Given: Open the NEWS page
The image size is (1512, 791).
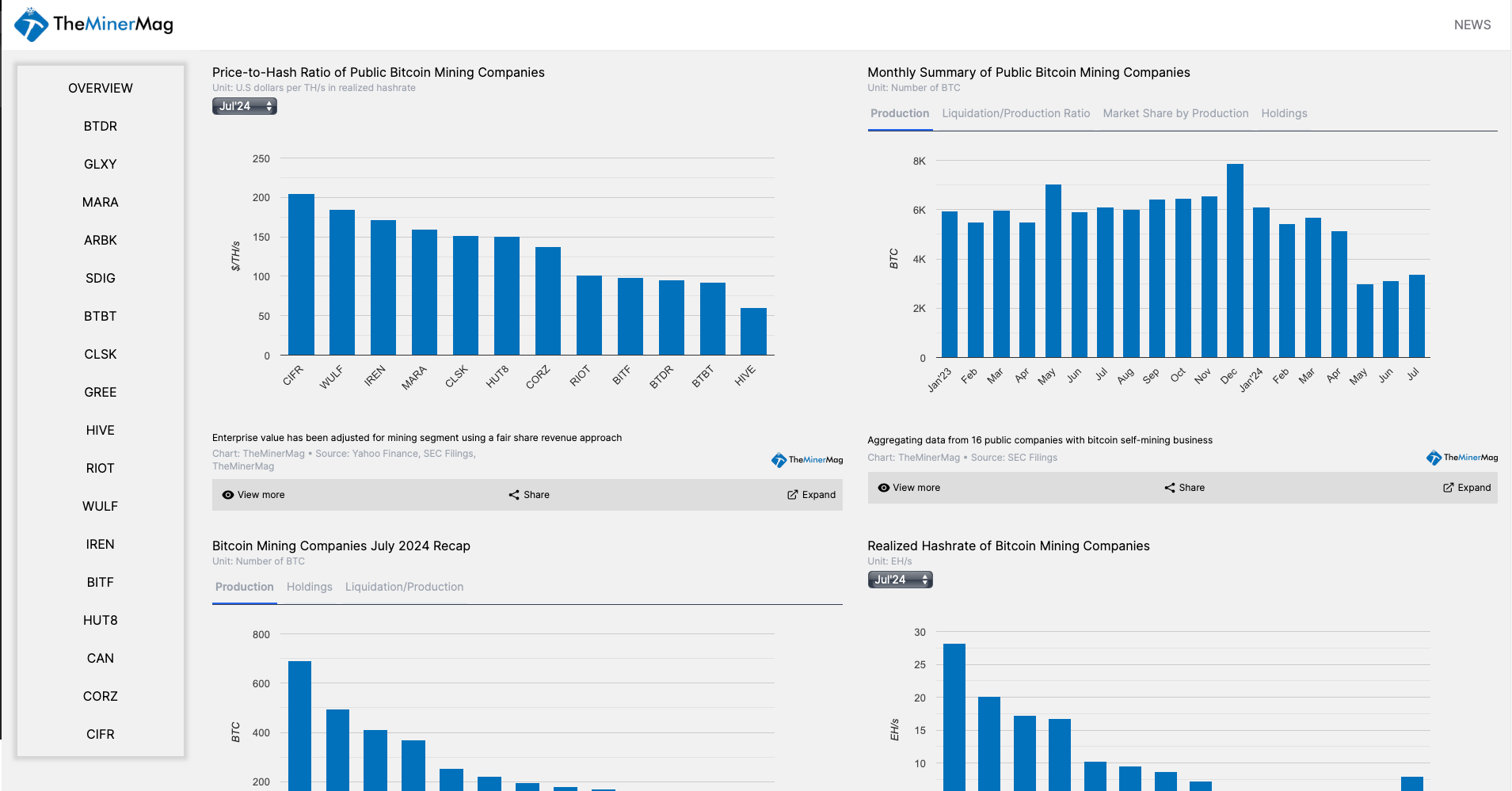Looking at the screenshot, I should point(1472,24).
